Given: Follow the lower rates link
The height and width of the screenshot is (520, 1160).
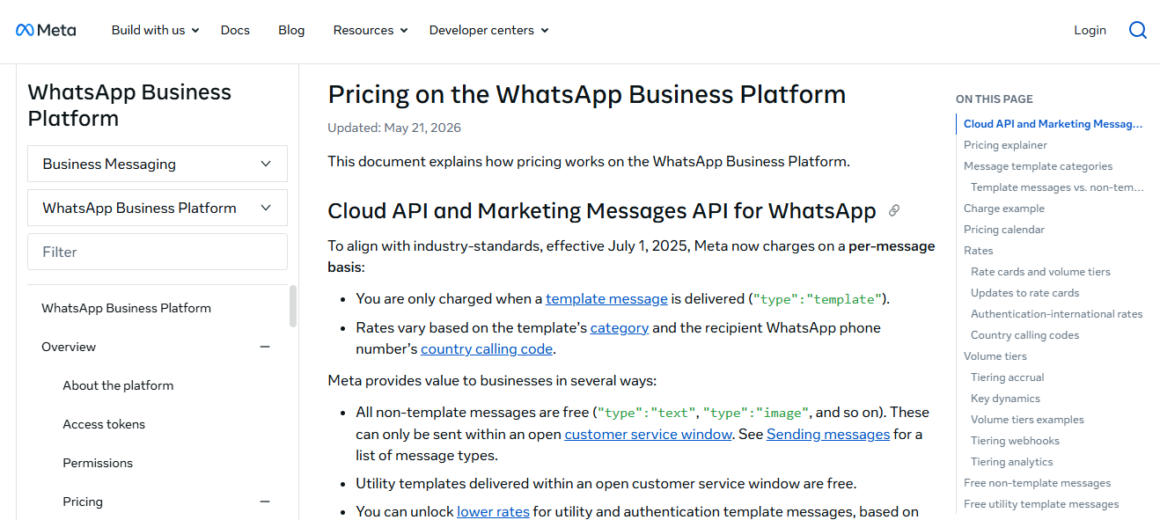Looking at the screenshot, I should 493,511.
